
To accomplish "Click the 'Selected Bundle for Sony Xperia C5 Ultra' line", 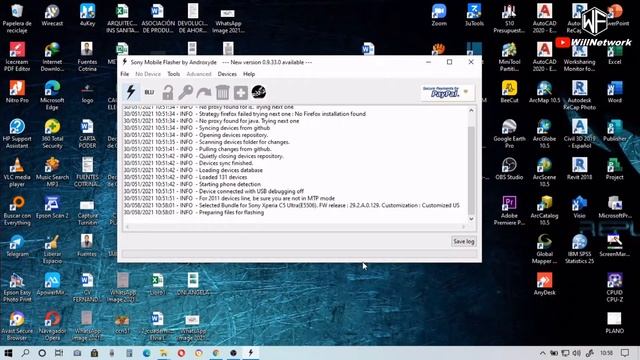I will click(x=291, y=205).
